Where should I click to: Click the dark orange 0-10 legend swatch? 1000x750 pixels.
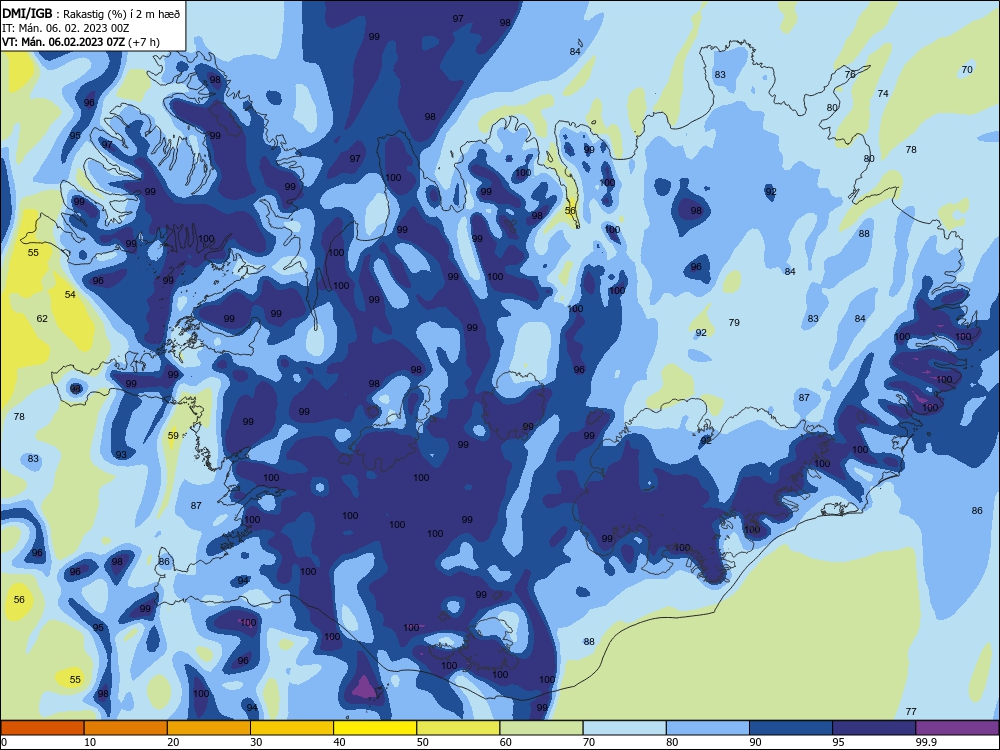coord(42,728)
